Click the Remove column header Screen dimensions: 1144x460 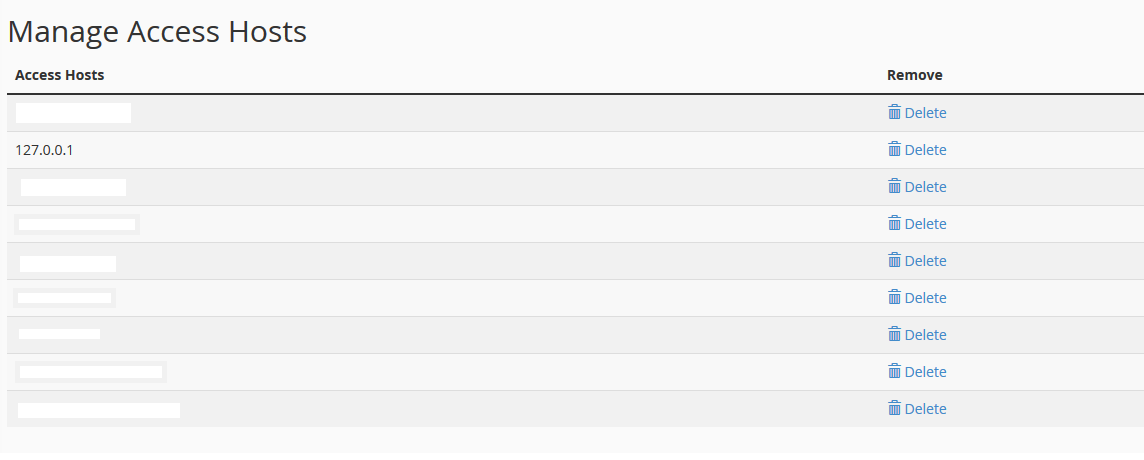pyautogui.click(x=914, y=75)
